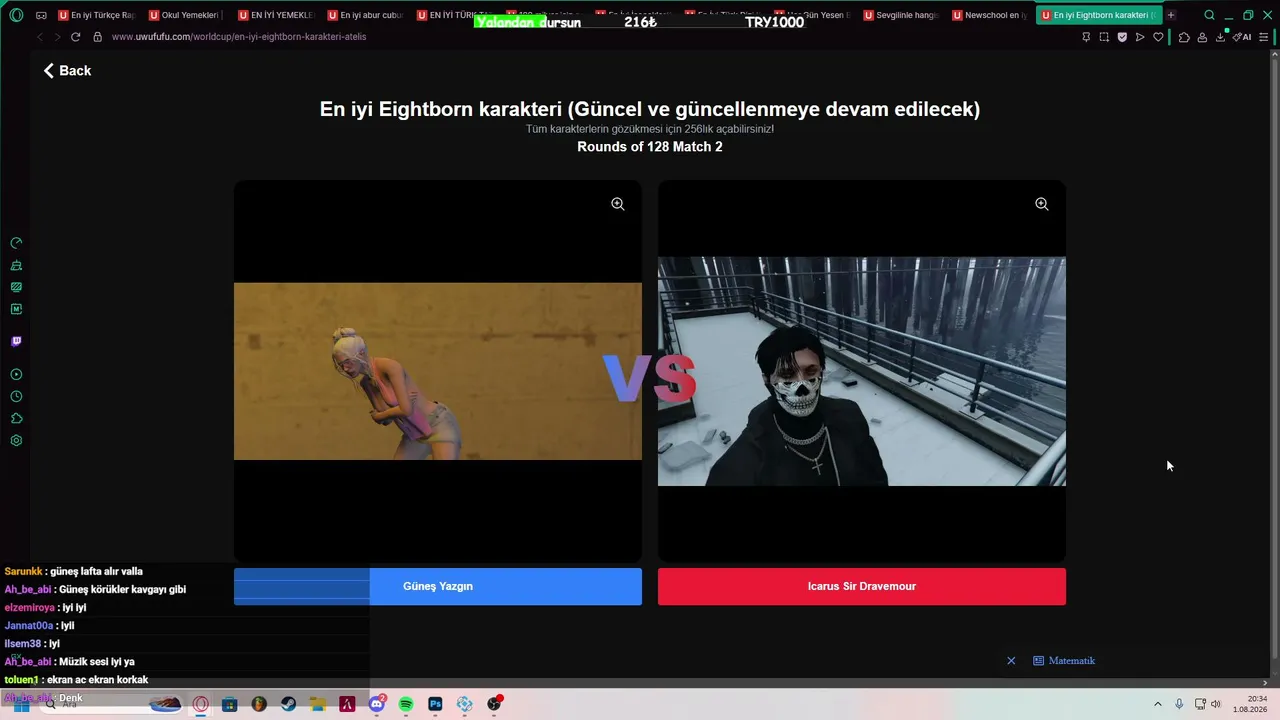The height and width of the screenshot is (720, 1280).
Task: Add page to bookmarks with heart icon
Action: point(1158,37)
